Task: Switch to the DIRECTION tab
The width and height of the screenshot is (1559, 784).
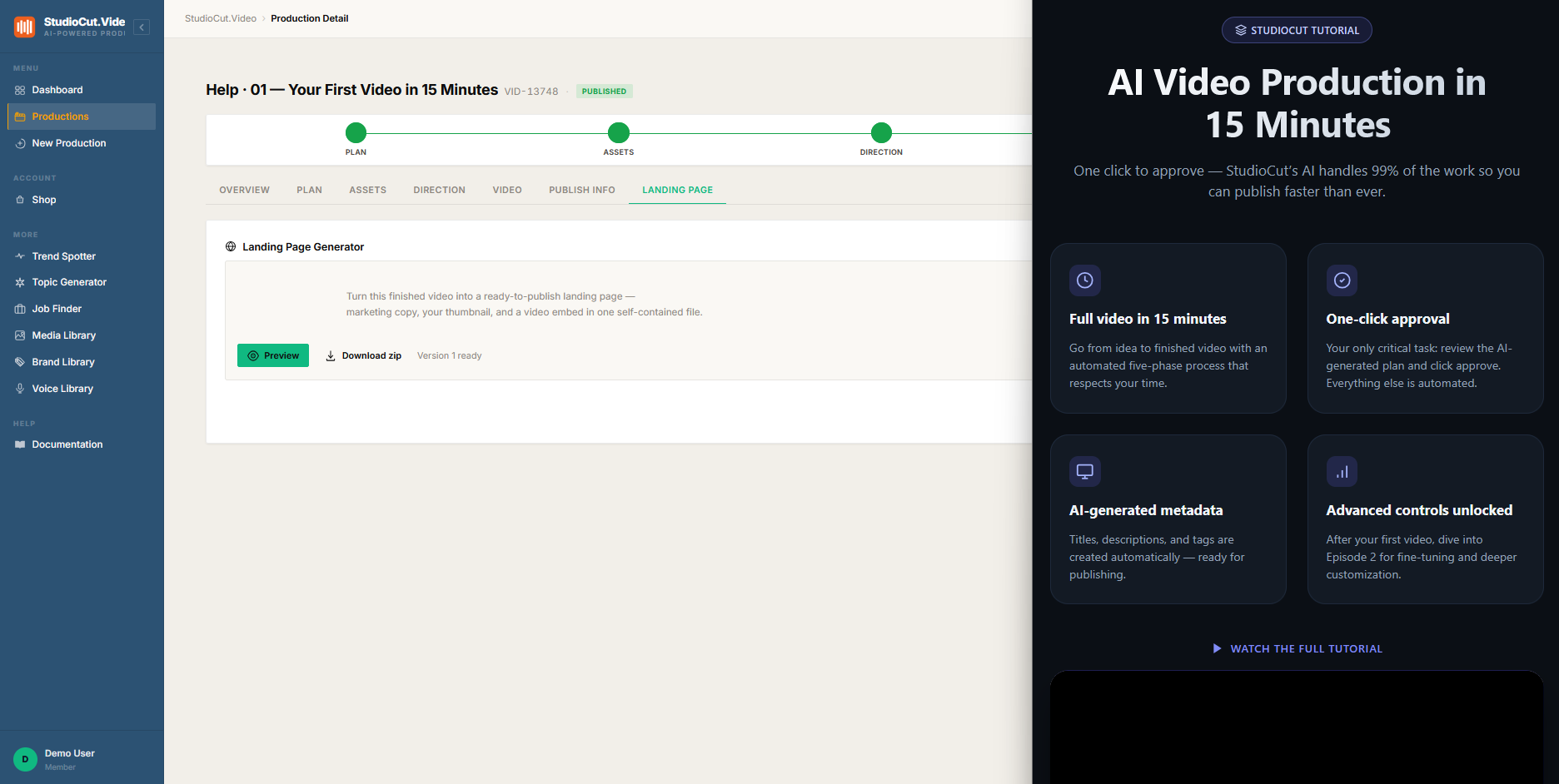Action: (439, 190)
